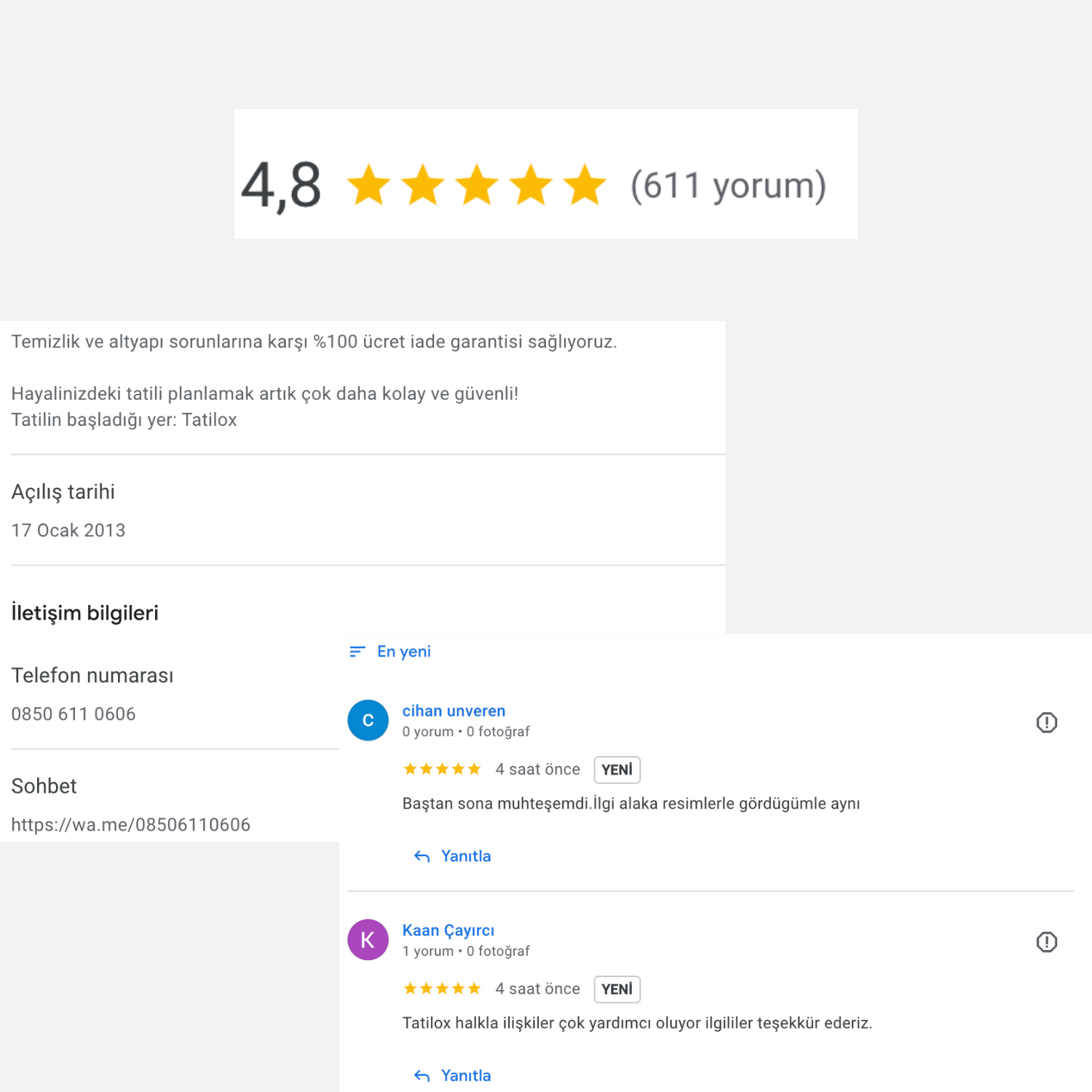Click the 611 yorum review count
1092x1092 pixels.
tap(727, 184)
